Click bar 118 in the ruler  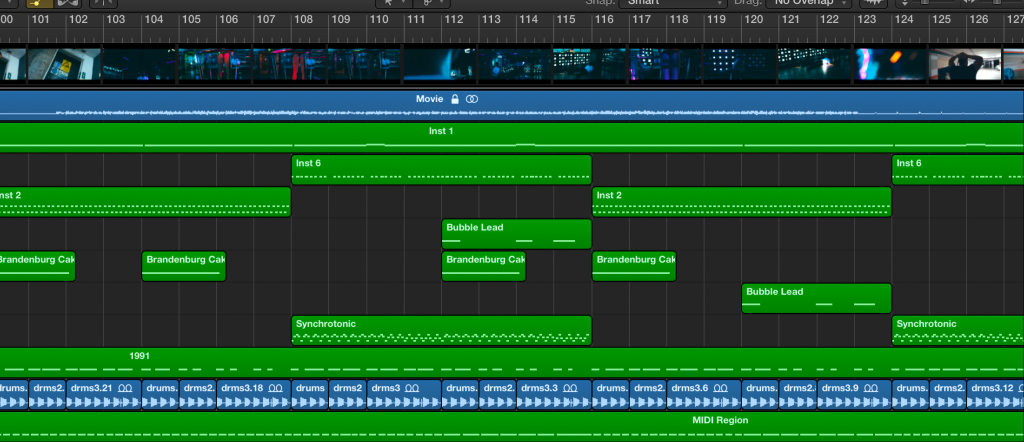coord(679,20)
